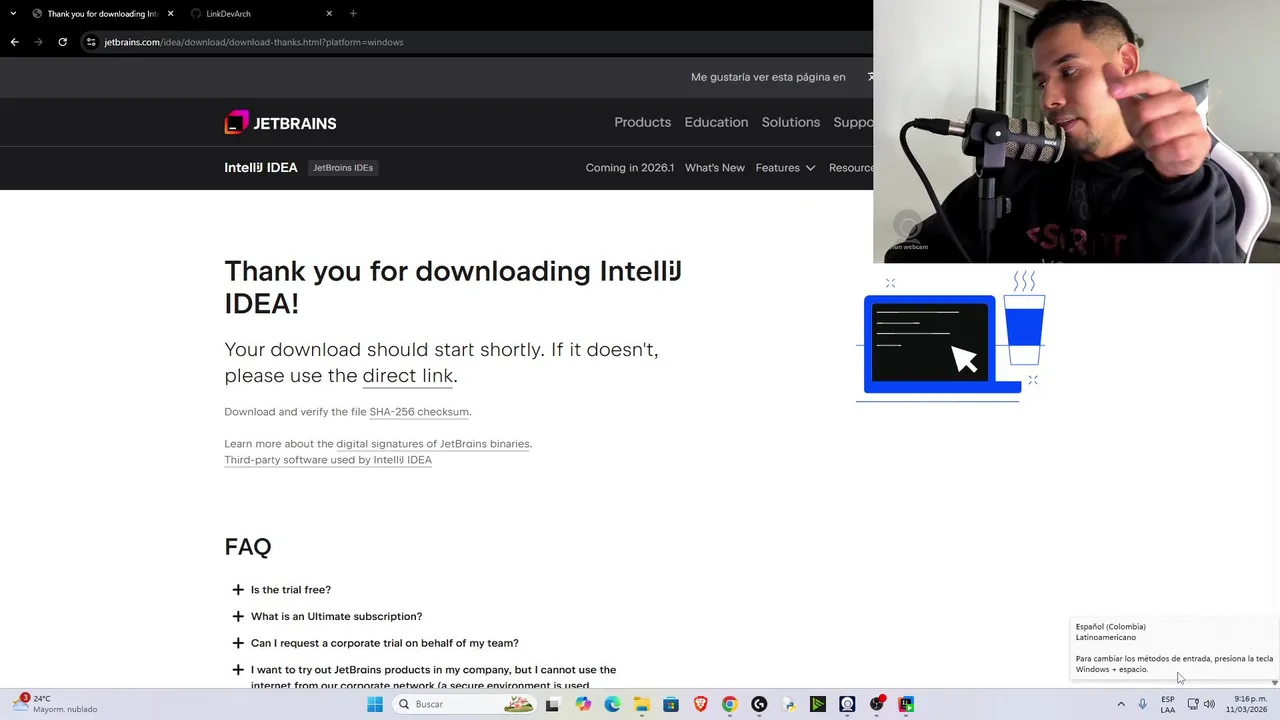Screen dimensions: 1280x720
Task: Open a new browser tab with plus
Action: click(x=353, y=13)
